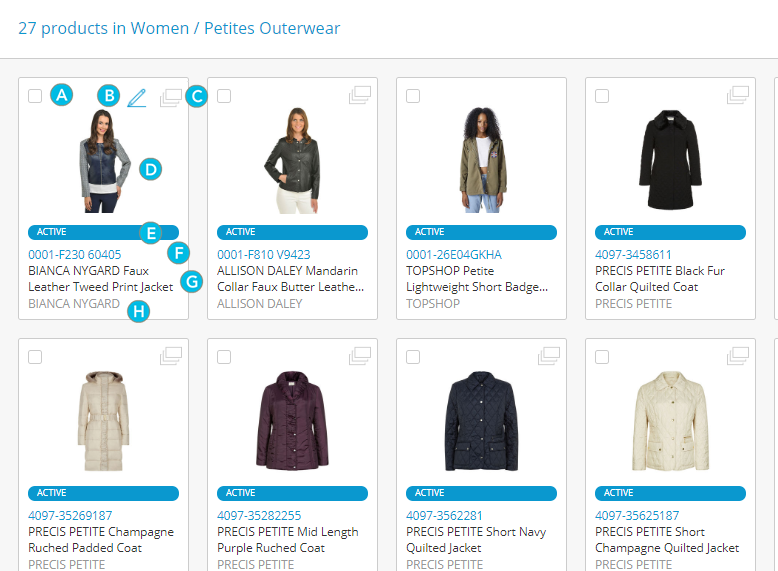Image resolution: width=778 pixels, height=571 pixels.
Task: Select checkbox for PRECIS PETITE Black Fur Coat
Action: coord(602,96)
